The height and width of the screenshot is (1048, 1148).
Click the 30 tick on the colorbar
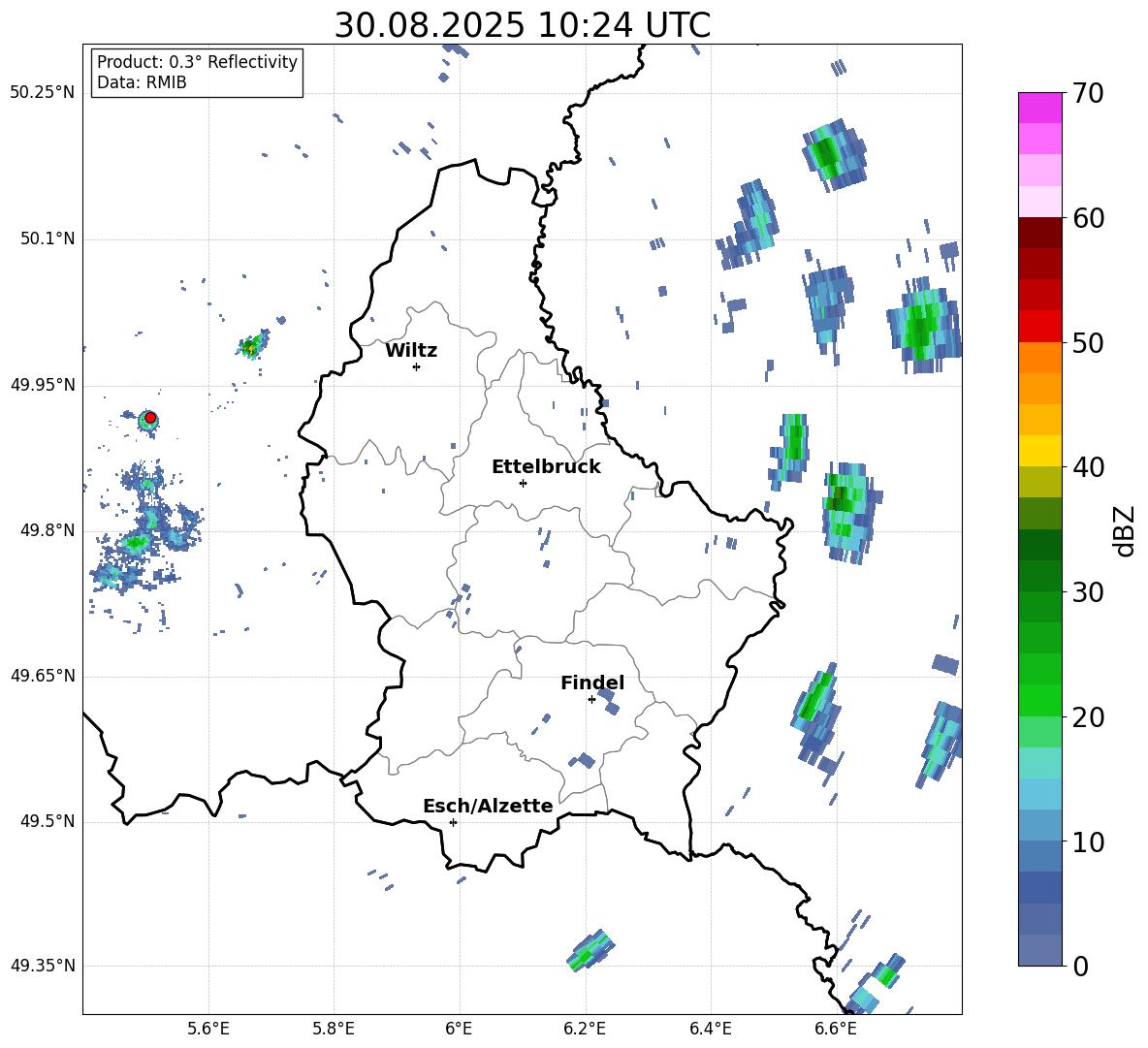[1088, 592]
